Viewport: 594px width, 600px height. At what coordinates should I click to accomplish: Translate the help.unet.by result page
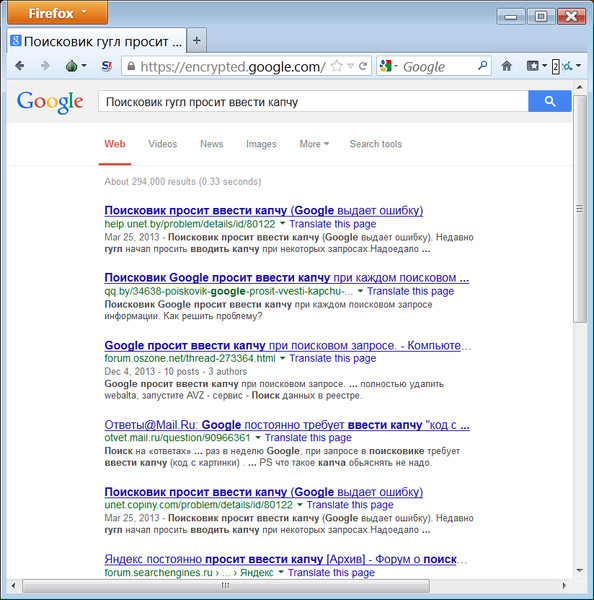point(333,224)
